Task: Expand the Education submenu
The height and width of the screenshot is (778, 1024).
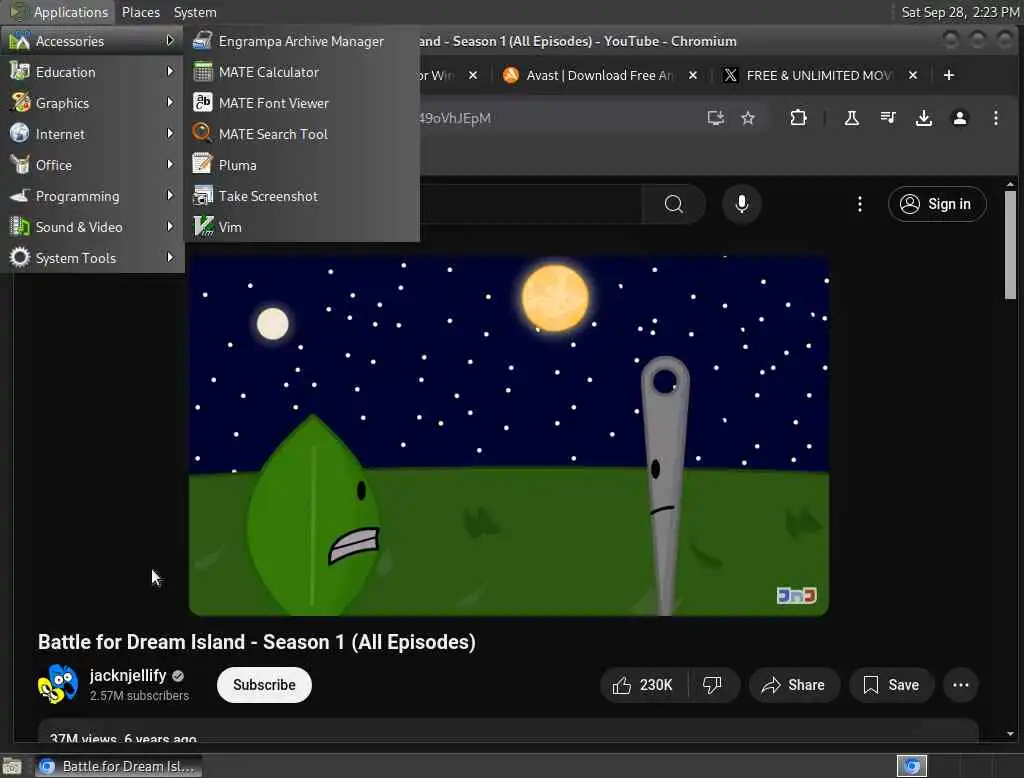Action: pyautogui.click(x=92, y=72)
